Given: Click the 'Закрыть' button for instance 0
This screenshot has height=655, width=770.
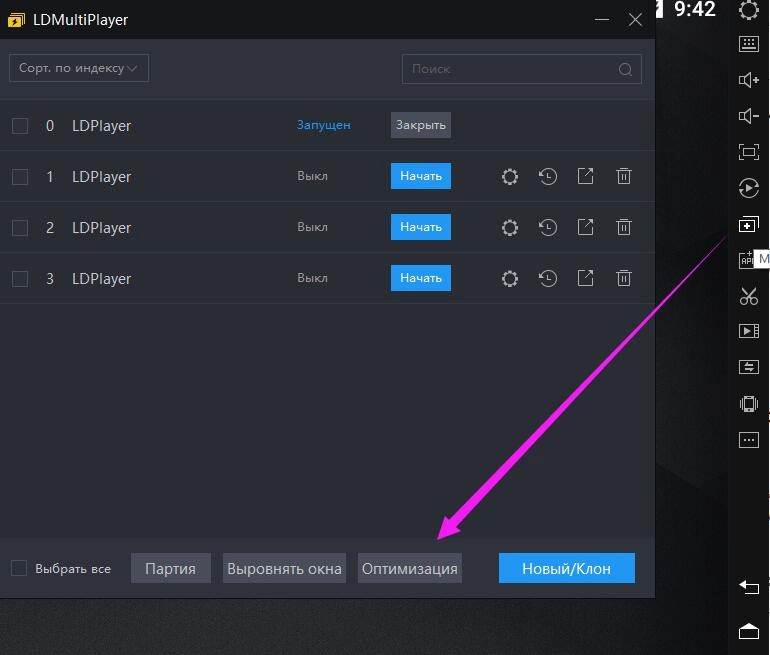Looking at the screenshot, I should (420, 125).
